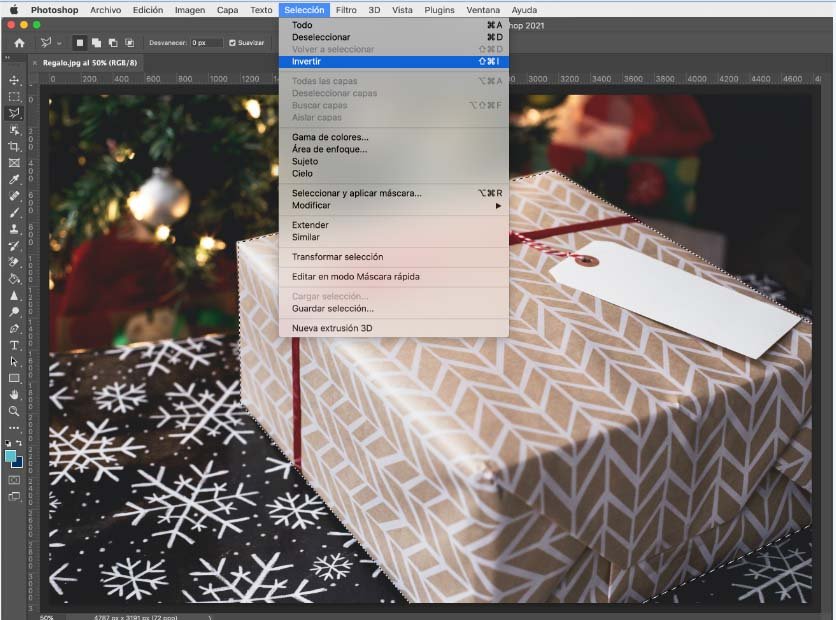Select the Move tool
The width and height of the screenshot is (836, 620).
coord(14,80)
